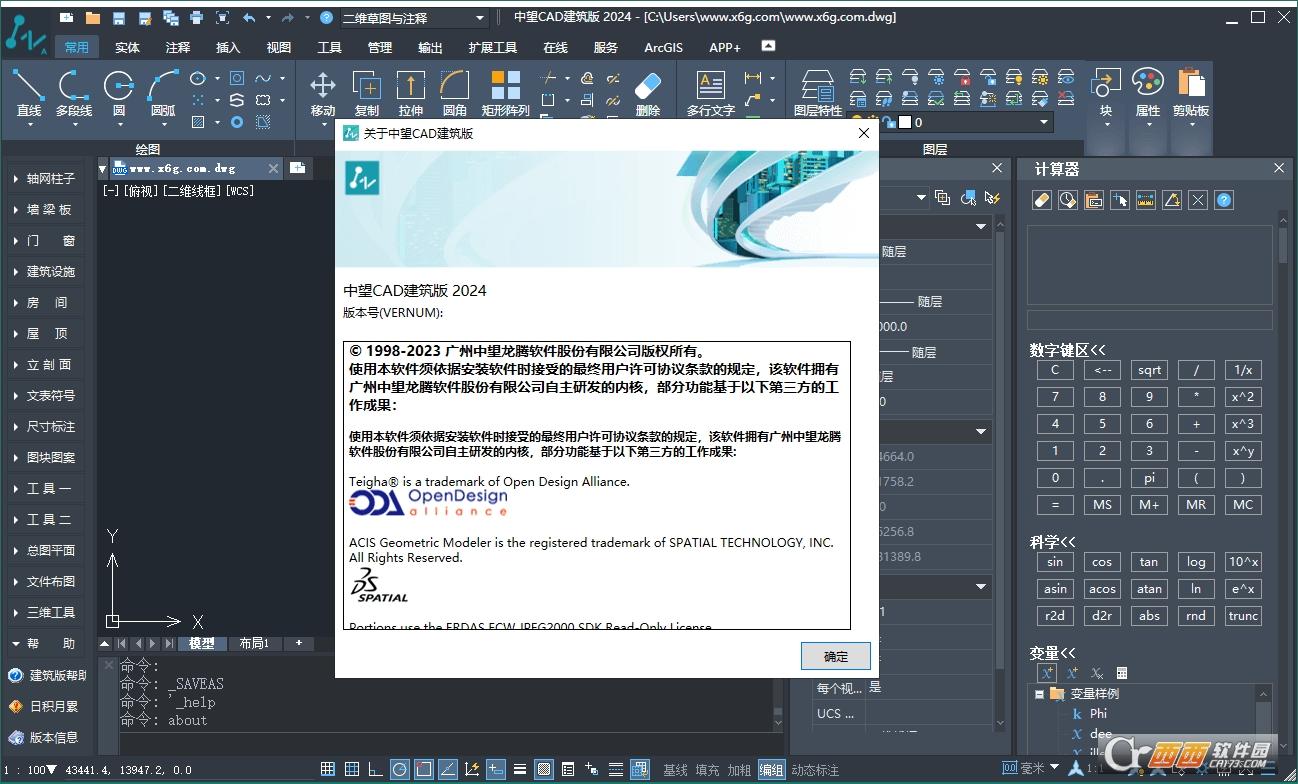This screenshot has height=784, width=1298.
Task: Toggle 基线 option in status bar
Action: point(676,769)
